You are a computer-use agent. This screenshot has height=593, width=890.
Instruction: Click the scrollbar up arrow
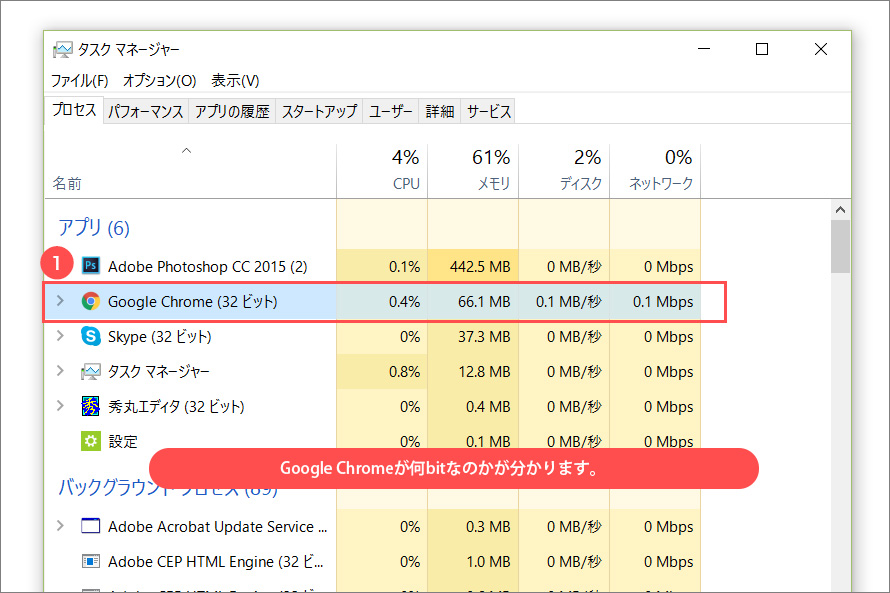coord(841,210)
